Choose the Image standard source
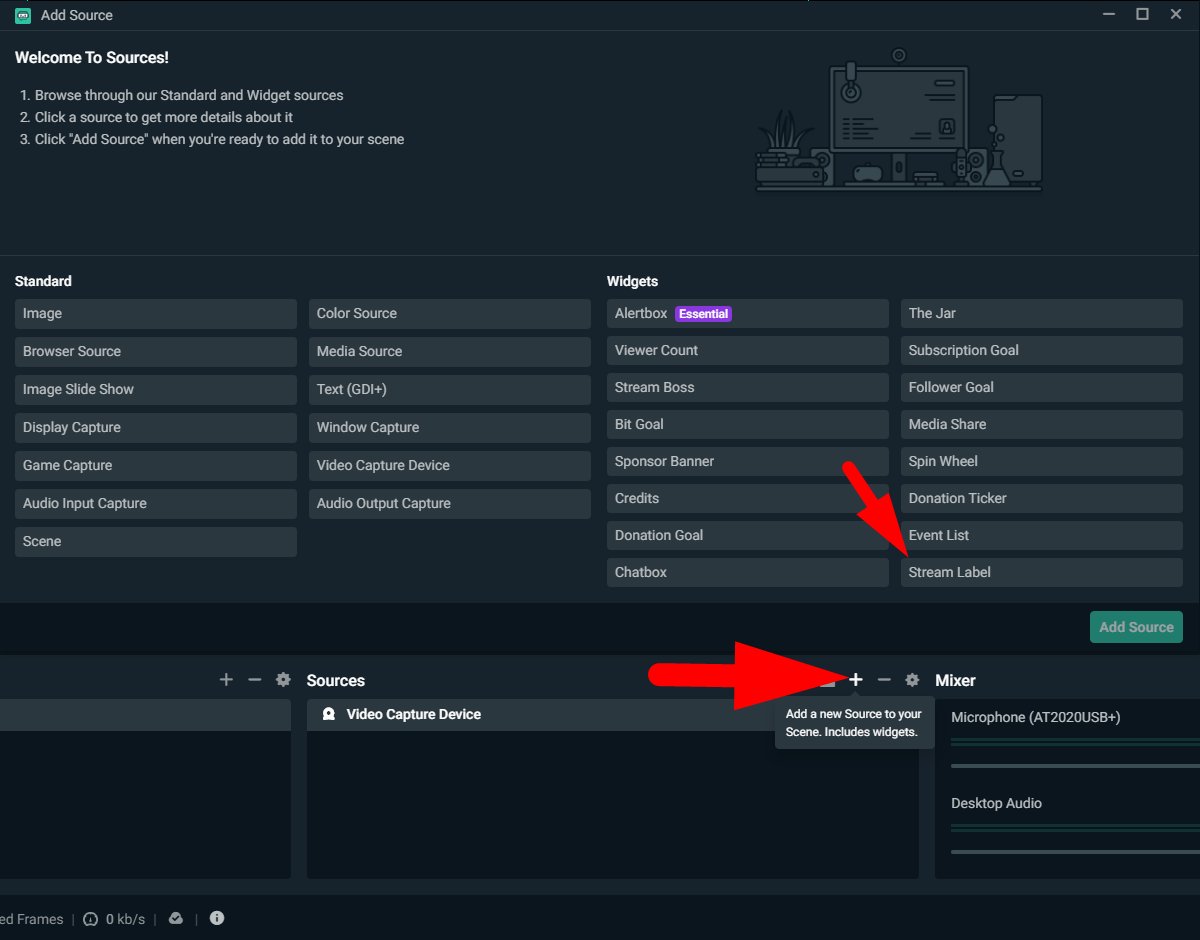Viewport: 1200px width, 940px height. tap(156, 313)
